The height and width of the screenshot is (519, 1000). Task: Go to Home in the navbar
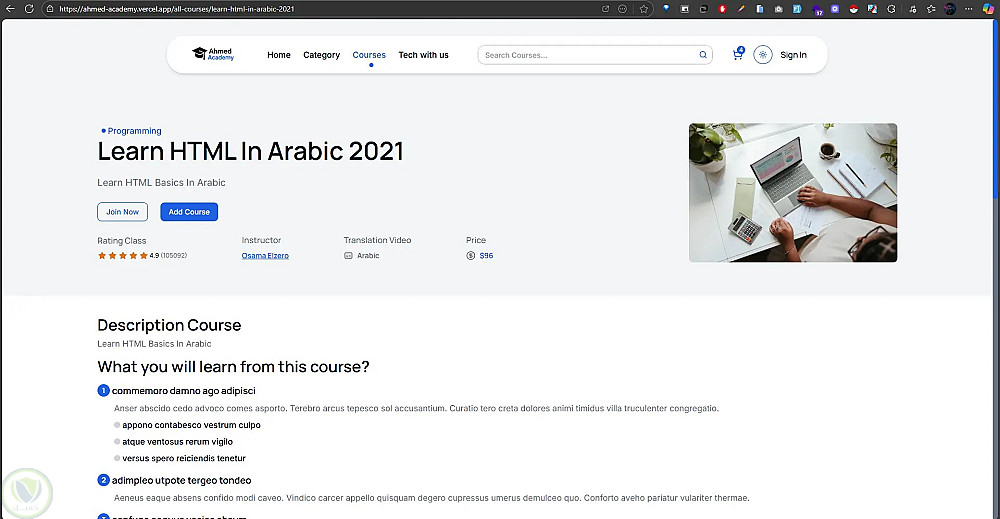pyautogui.click(x=279, y=55)
